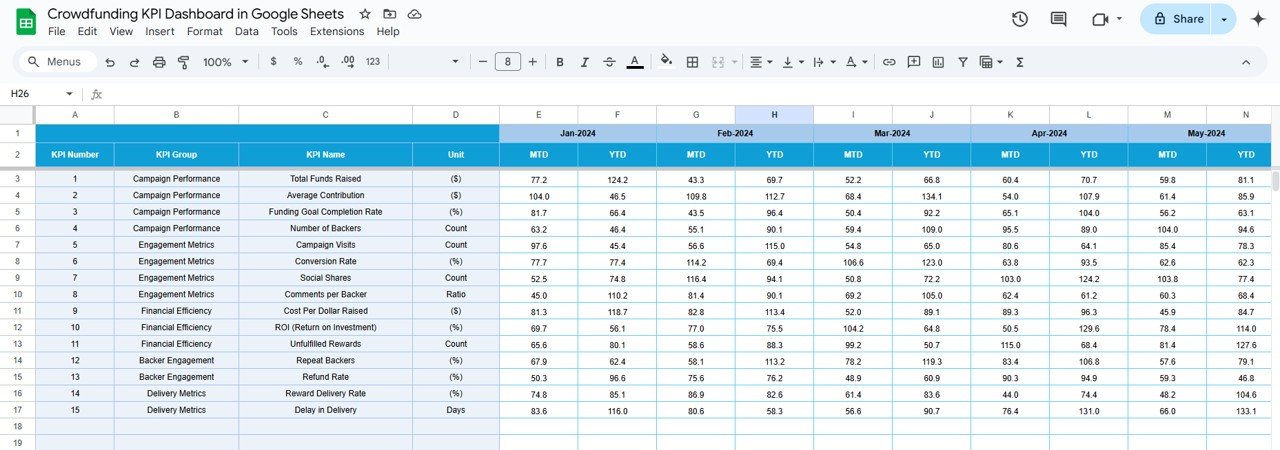This screenshot has width=1280, height=450.
Task: Click the font size field showing 8
Action: (x=508, y=62)
